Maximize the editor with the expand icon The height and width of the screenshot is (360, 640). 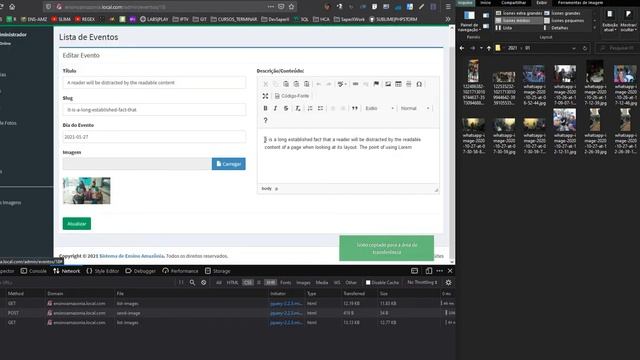pyautogui.click(x=265, y=96)
